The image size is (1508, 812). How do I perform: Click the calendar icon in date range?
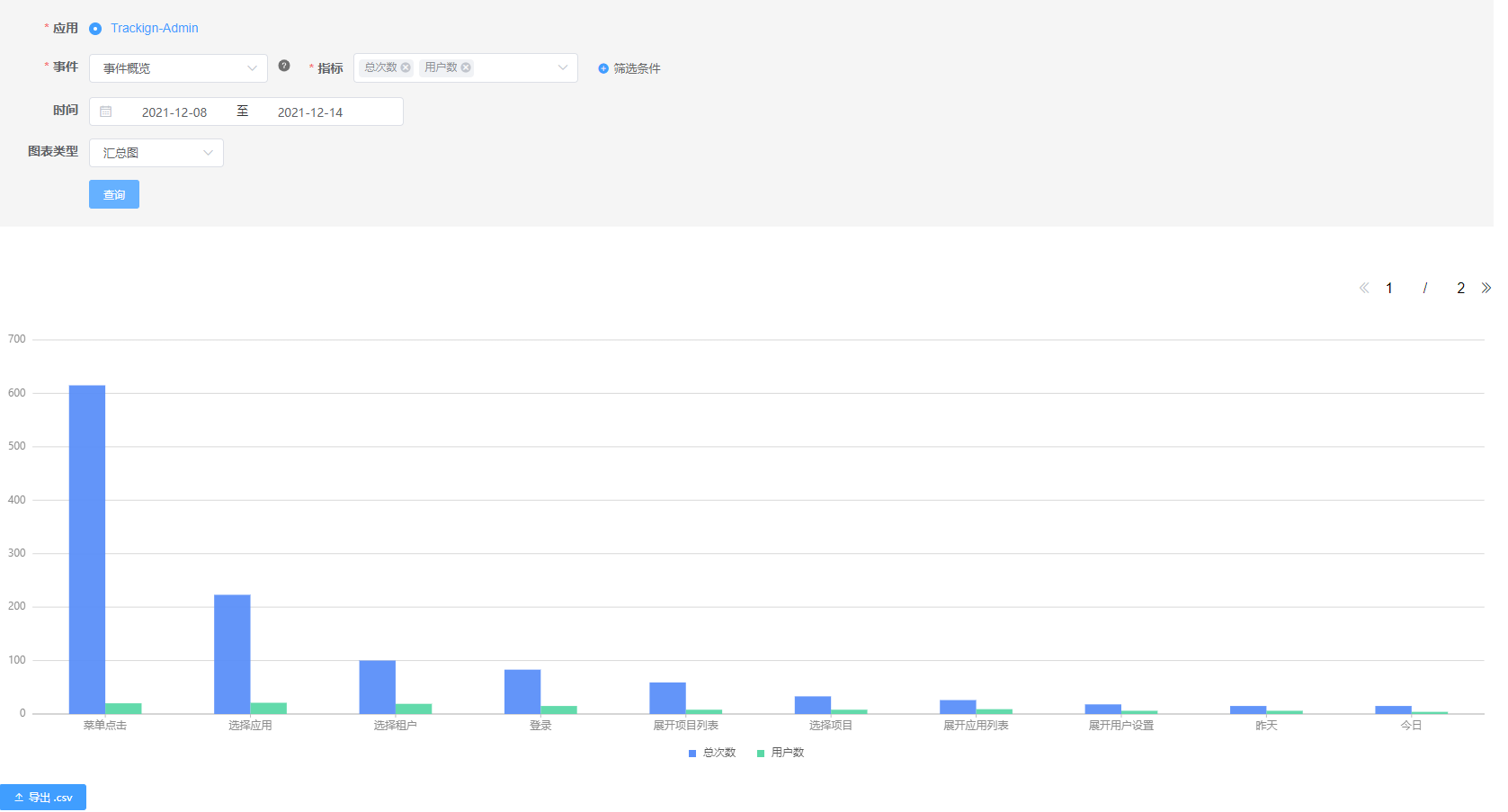pyautogui.click(x=106, y=112)
